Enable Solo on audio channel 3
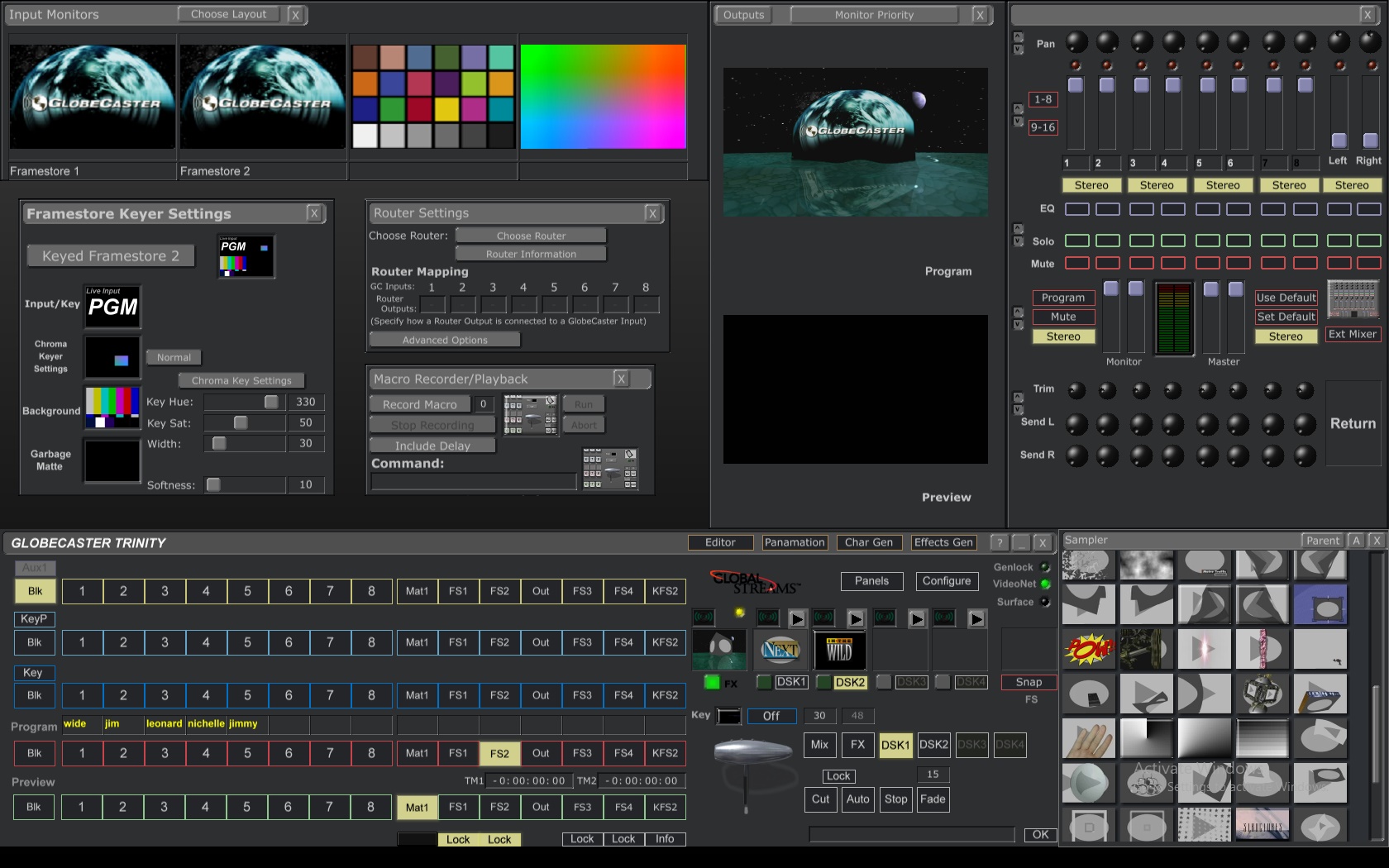Screen dimensions: 1389x868 click(1141, 241)
